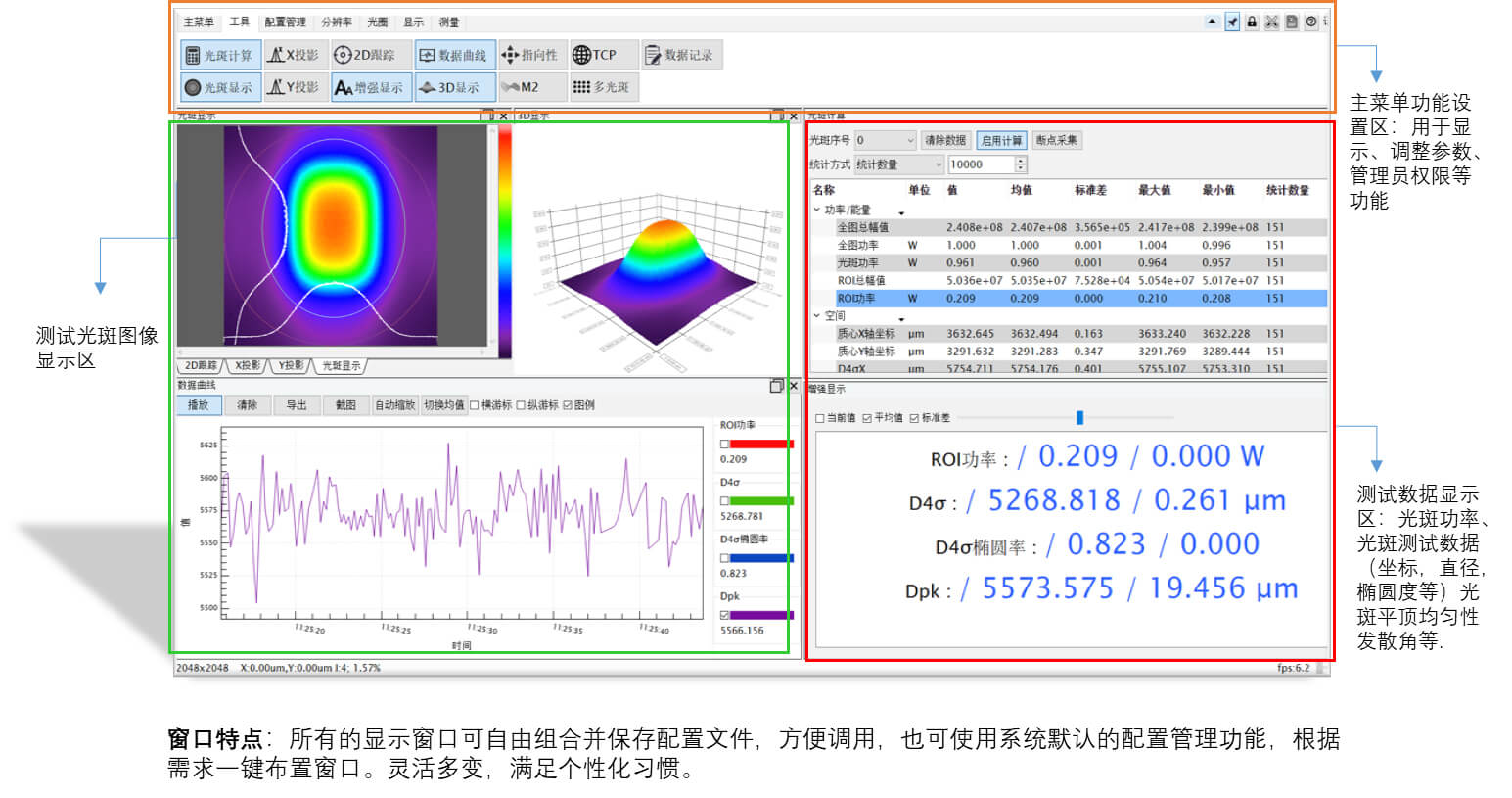The height and width of the screenshot is (798, 1512).
Task: Click the 导出 export button
Action: point(296,405)
